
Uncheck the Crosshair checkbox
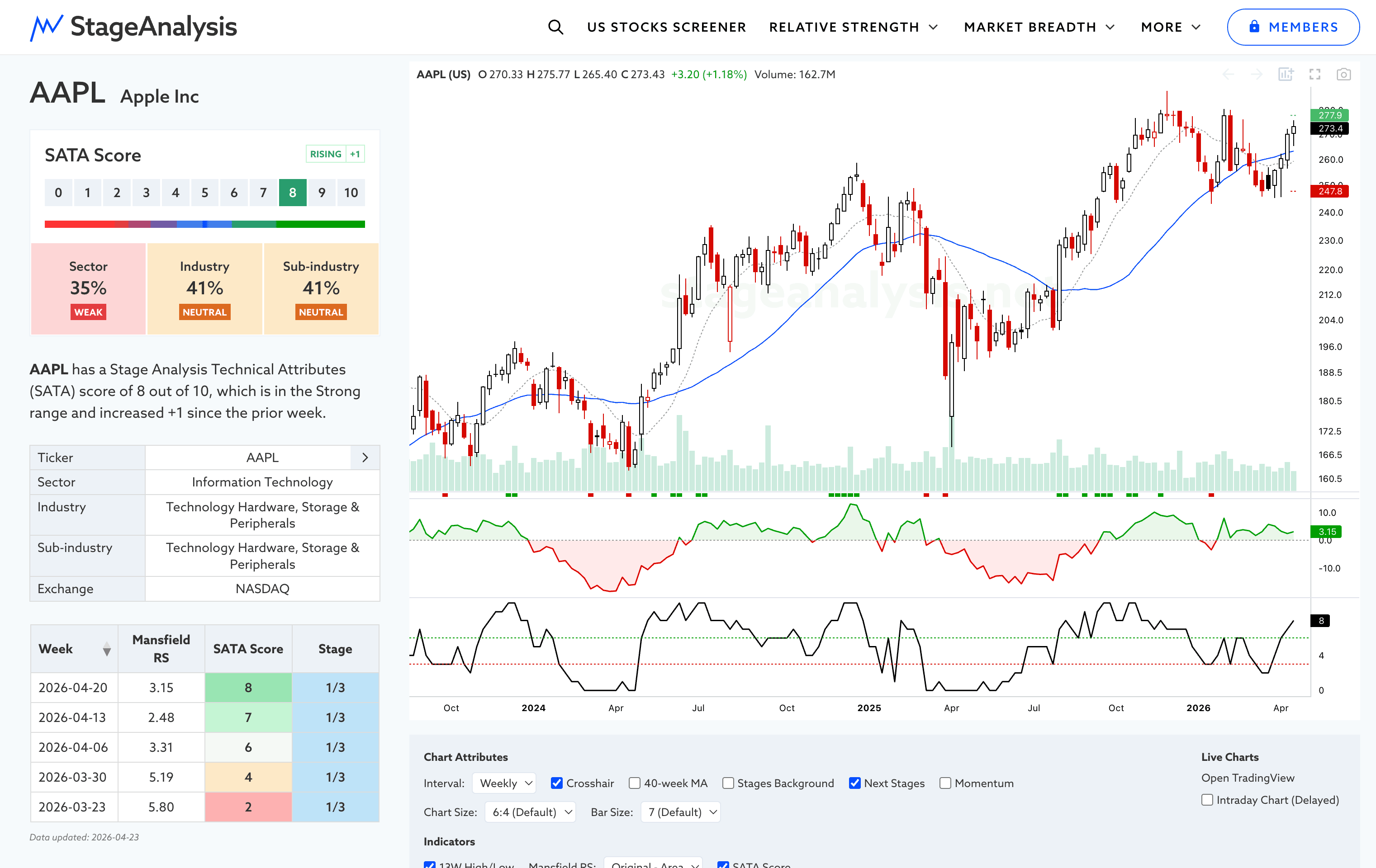556,783
